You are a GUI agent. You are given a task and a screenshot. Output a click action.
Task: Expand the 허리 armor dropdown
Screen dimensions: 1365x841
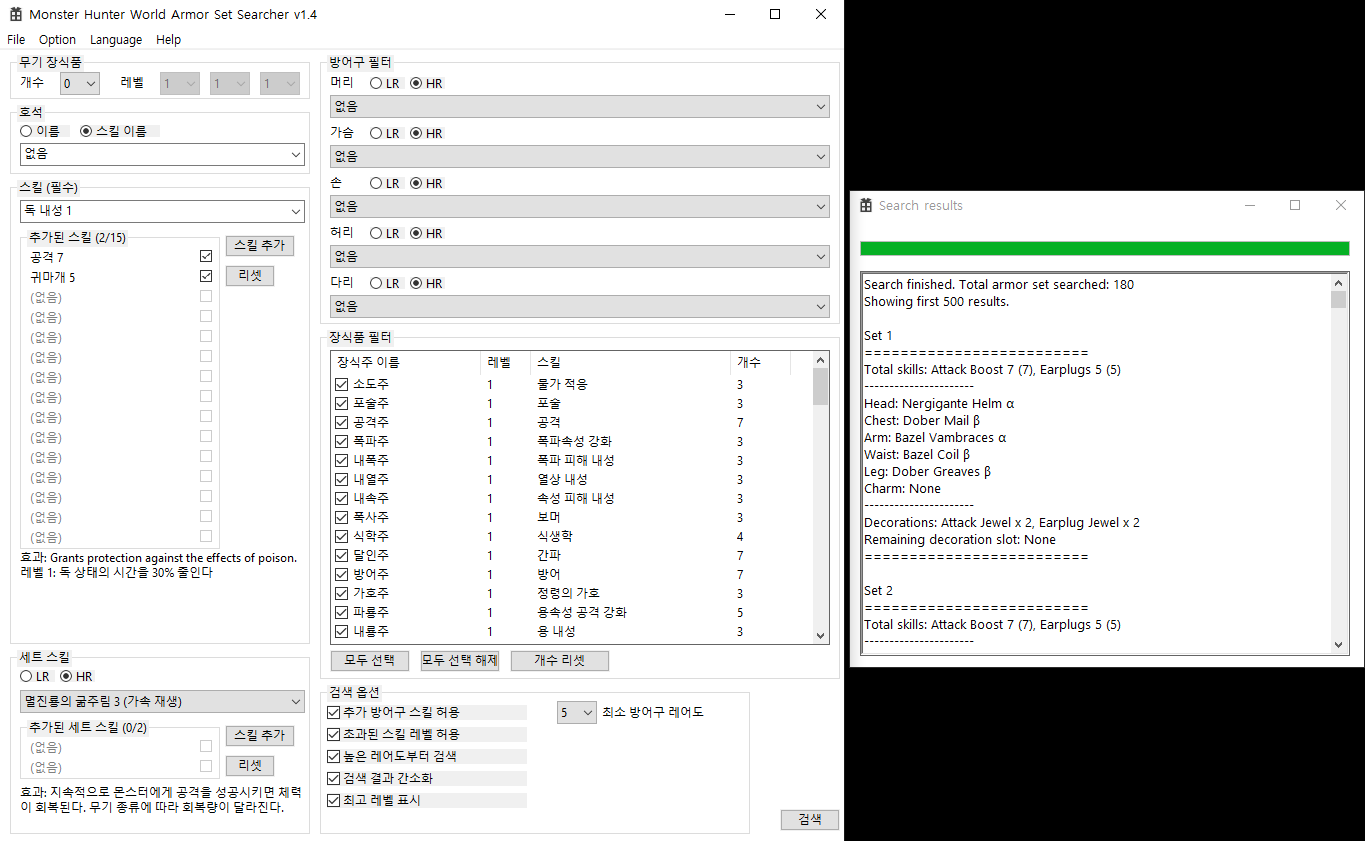[580, 256]
